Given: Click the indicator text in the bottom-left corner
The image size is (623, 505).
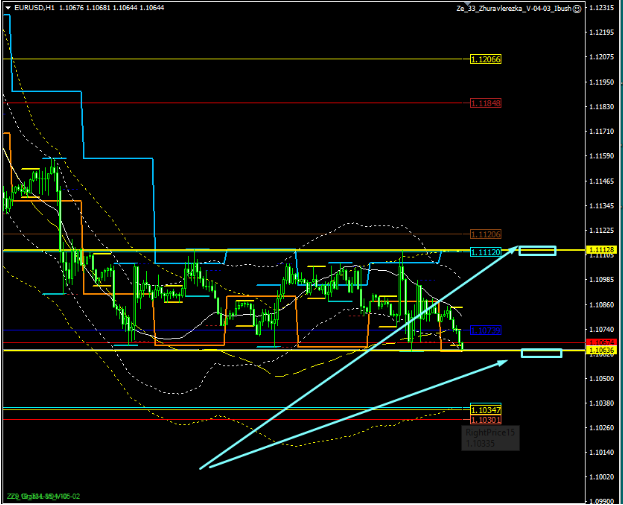Looking at the screenshot, I should point(44,496).
